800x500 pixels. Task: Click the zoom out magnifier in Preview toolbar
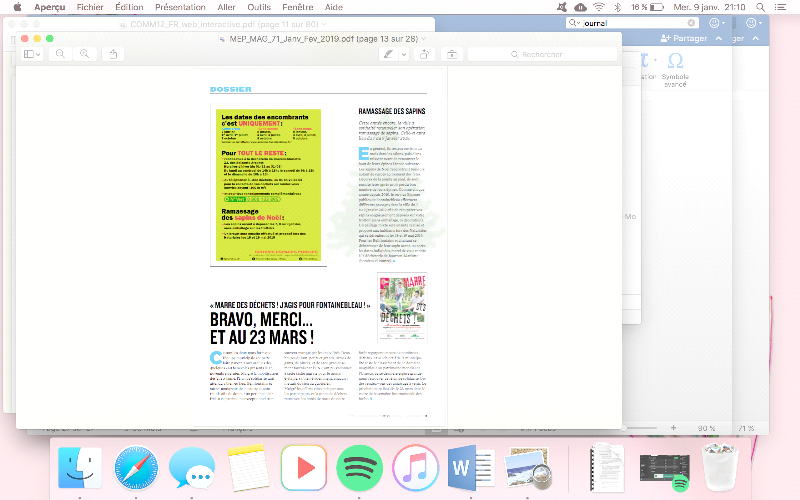pyautogui.click(x=60, y=54)
